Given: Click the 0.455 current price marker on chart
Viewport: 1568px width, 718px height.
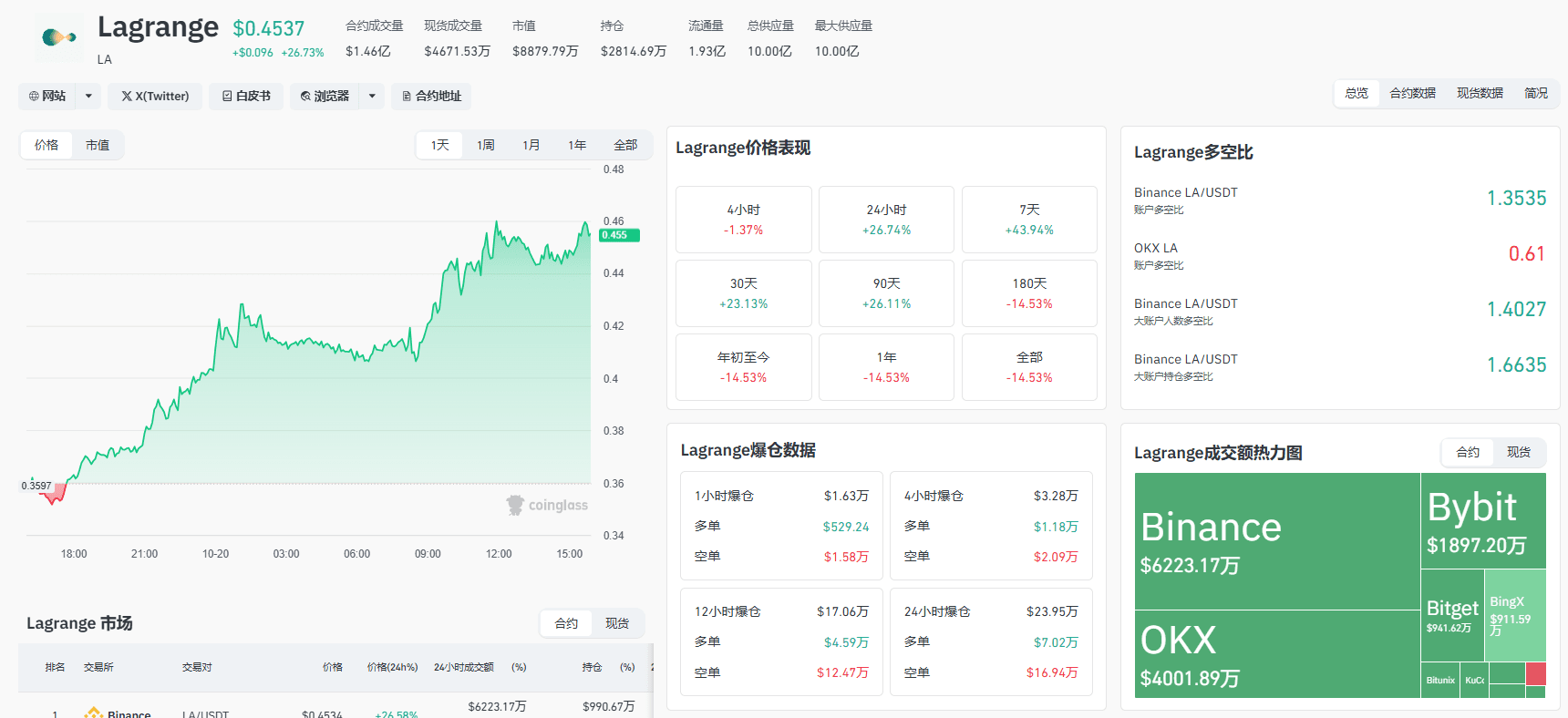Looking at the screenshot, I should pos(620,235).
